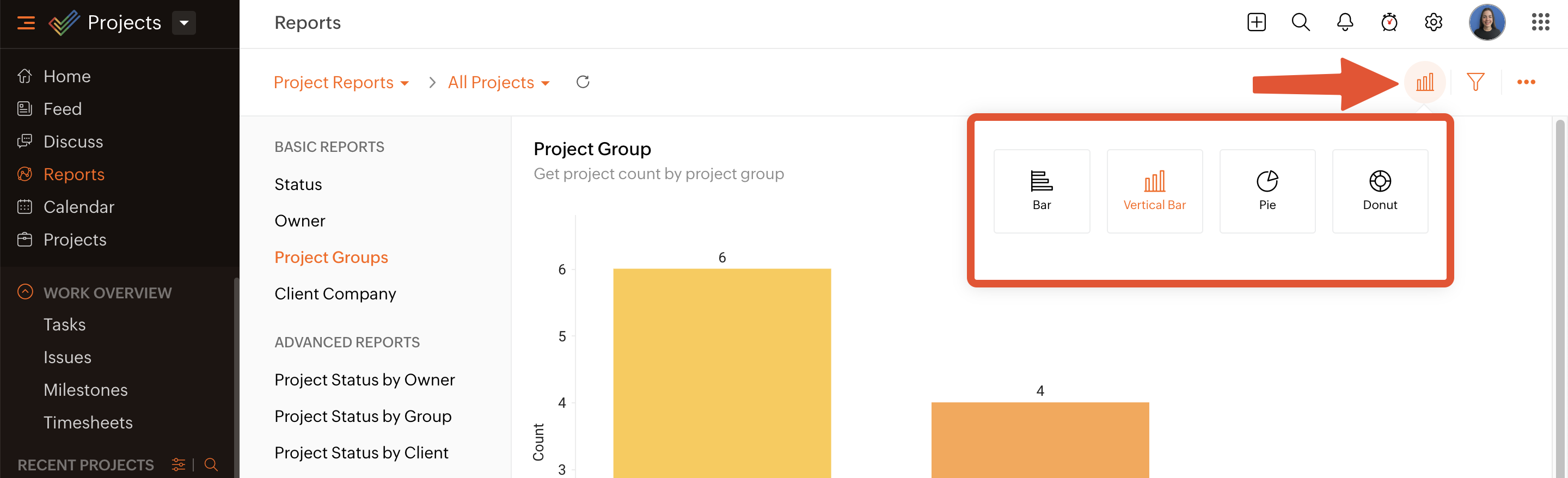Select Bar chart type

click(1042, 191)
